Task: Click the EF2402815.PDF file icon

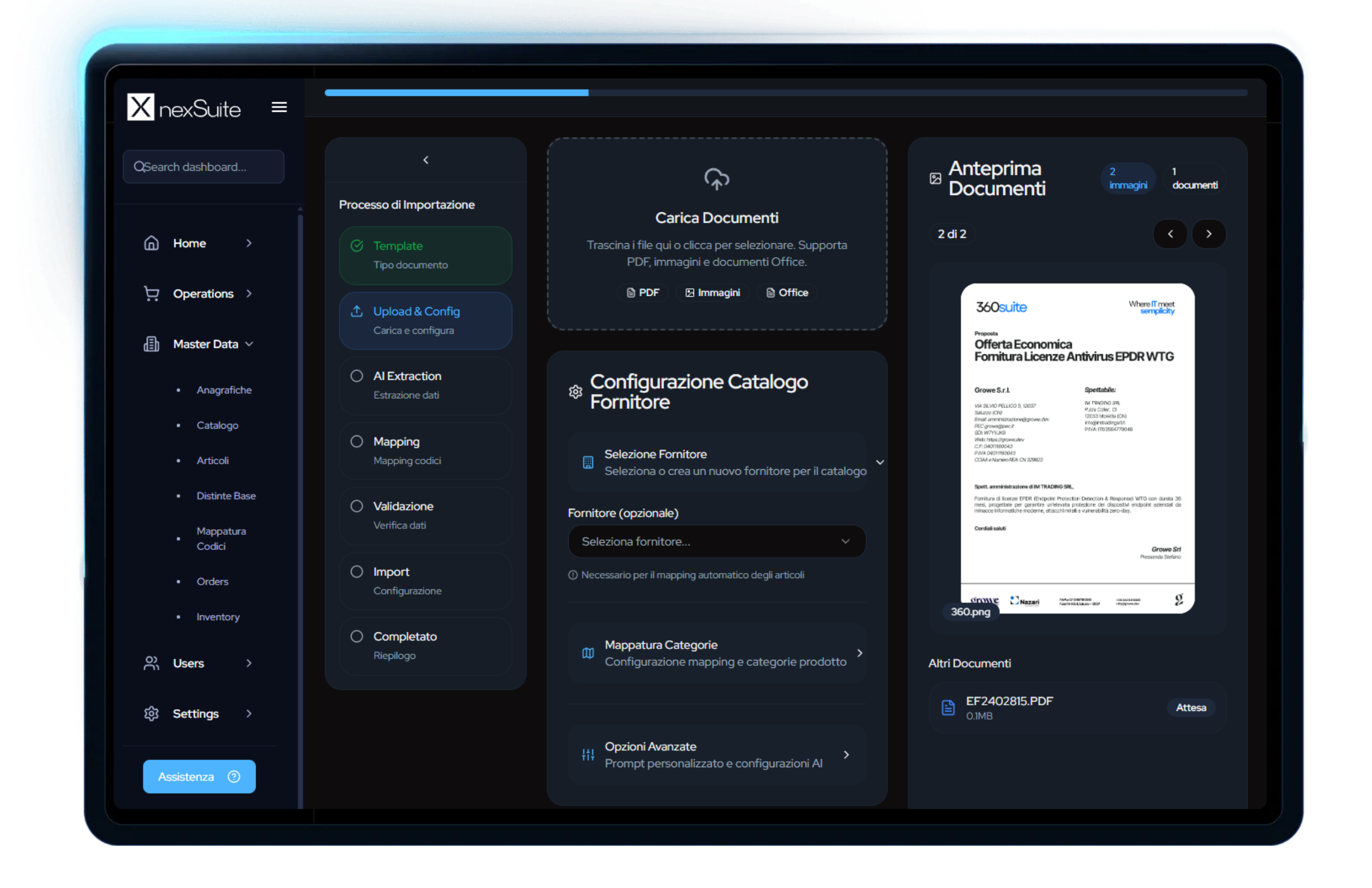Action: coord(948,708)
